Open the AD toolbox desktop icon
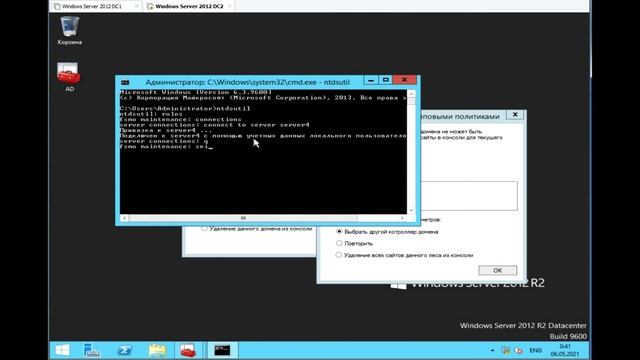Screen dimensions: 640x360 [69, 77]
